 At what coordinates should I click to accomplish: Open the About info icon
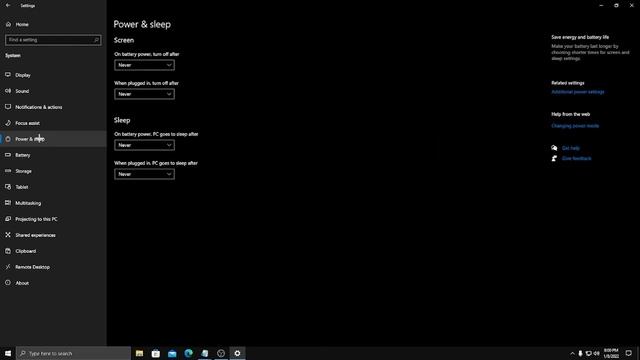[8, 283]
